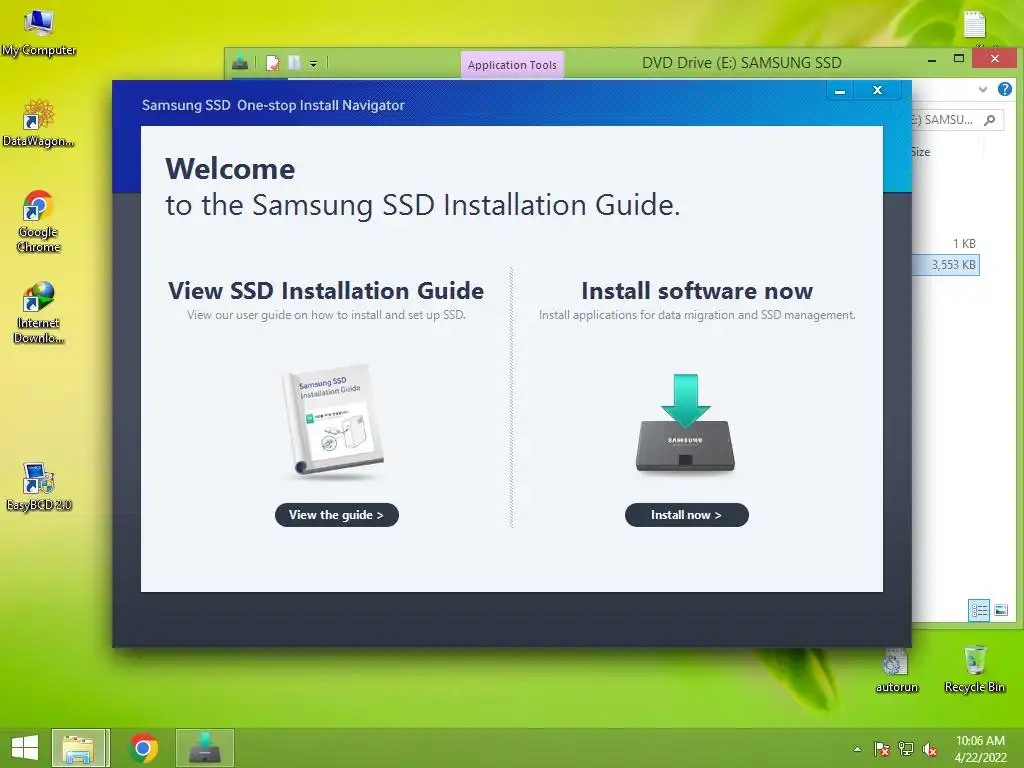This screenshot has height=768, width=1024.
Task: Open File Explorer from taskbar
Action: tap(79, 748)
